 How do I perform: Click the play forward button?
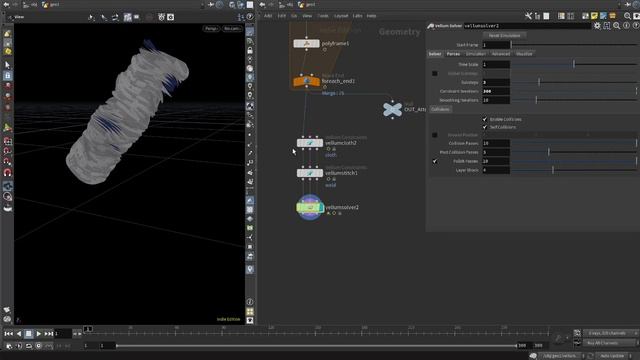coord(38,334)
